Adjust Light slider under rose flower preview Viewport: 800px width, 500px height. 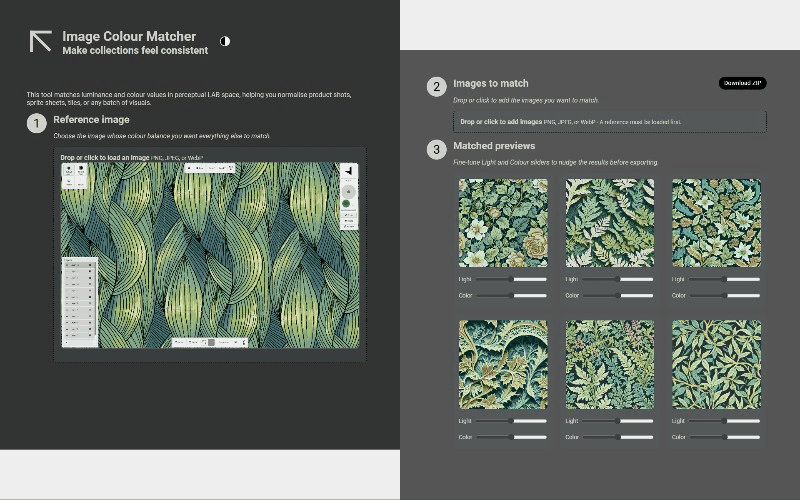(511, 279)
